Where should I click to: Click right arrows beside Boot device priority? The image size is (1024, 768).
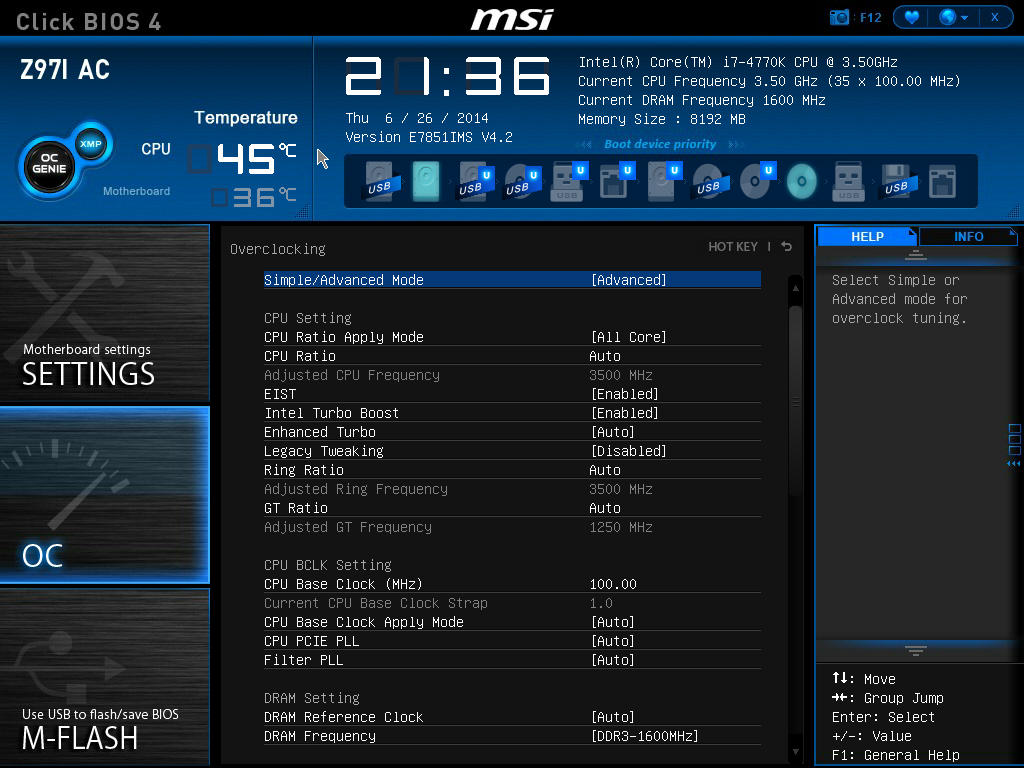736,144
